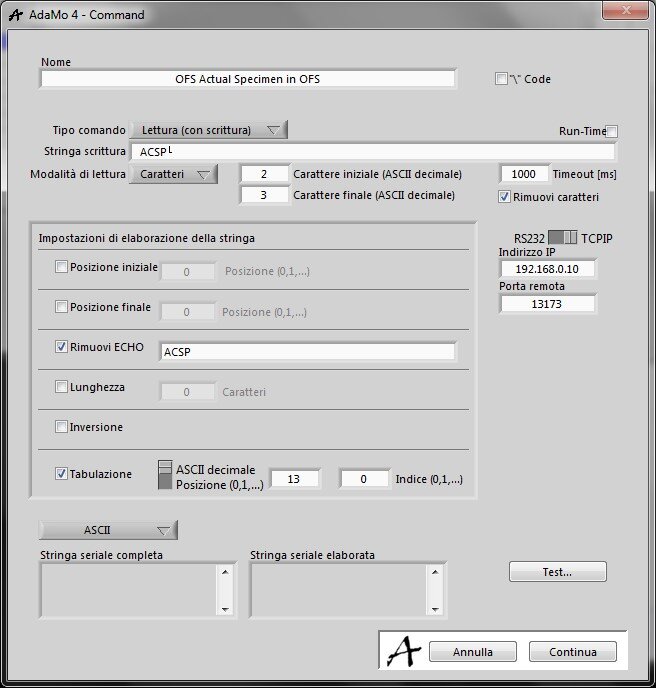Open the Tipo comando dropdown
The image size is (656, 688).
pyautogui.click(x=209, y=130)
